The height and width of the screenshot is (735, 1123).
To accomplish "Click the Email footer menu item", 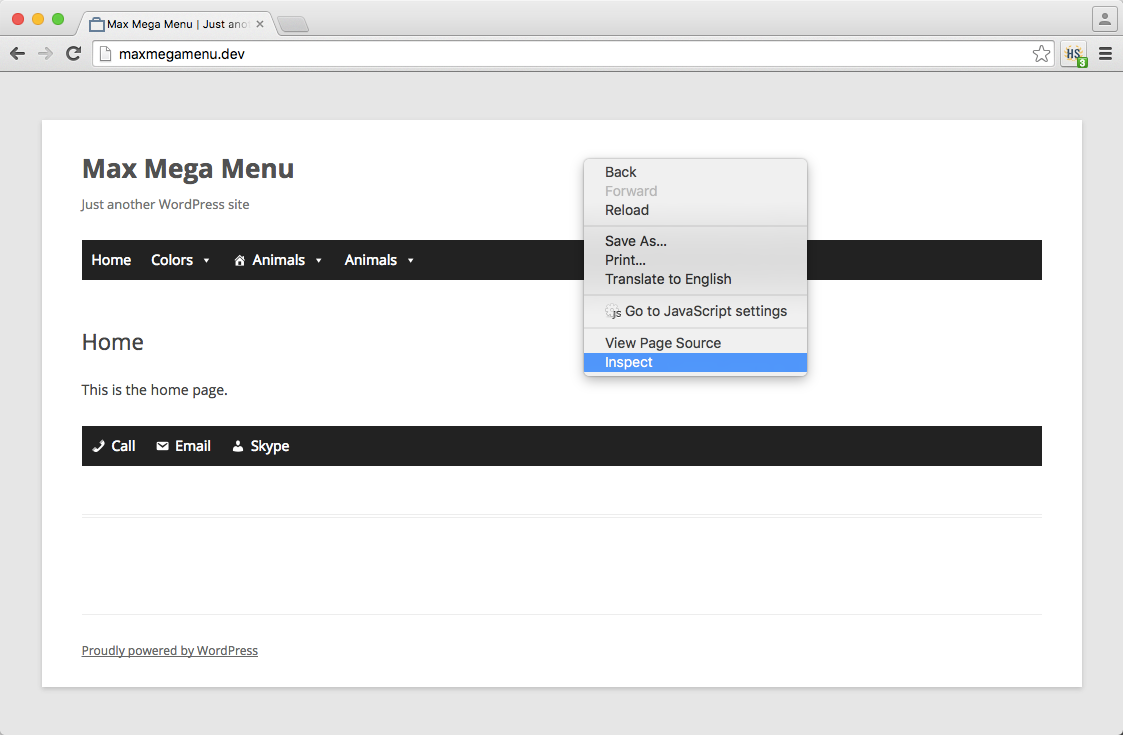I will (184, 446).
